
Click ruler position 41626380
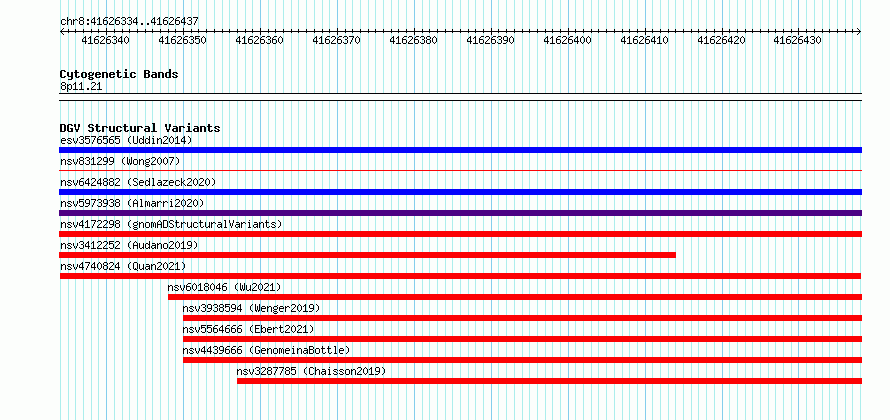[x=413, y=40]
